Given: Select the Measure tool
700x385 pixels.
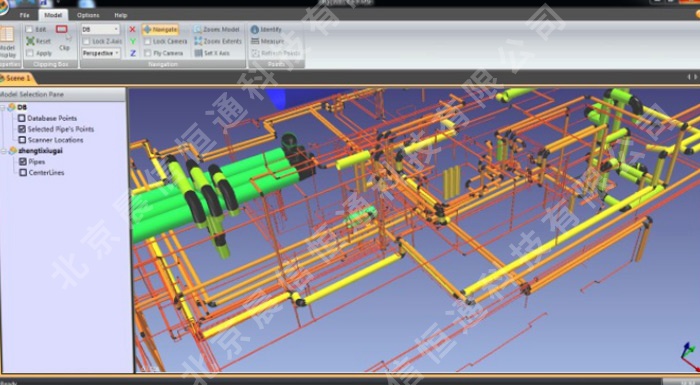Looking at the screenshot, I should (x=255, y=41).
